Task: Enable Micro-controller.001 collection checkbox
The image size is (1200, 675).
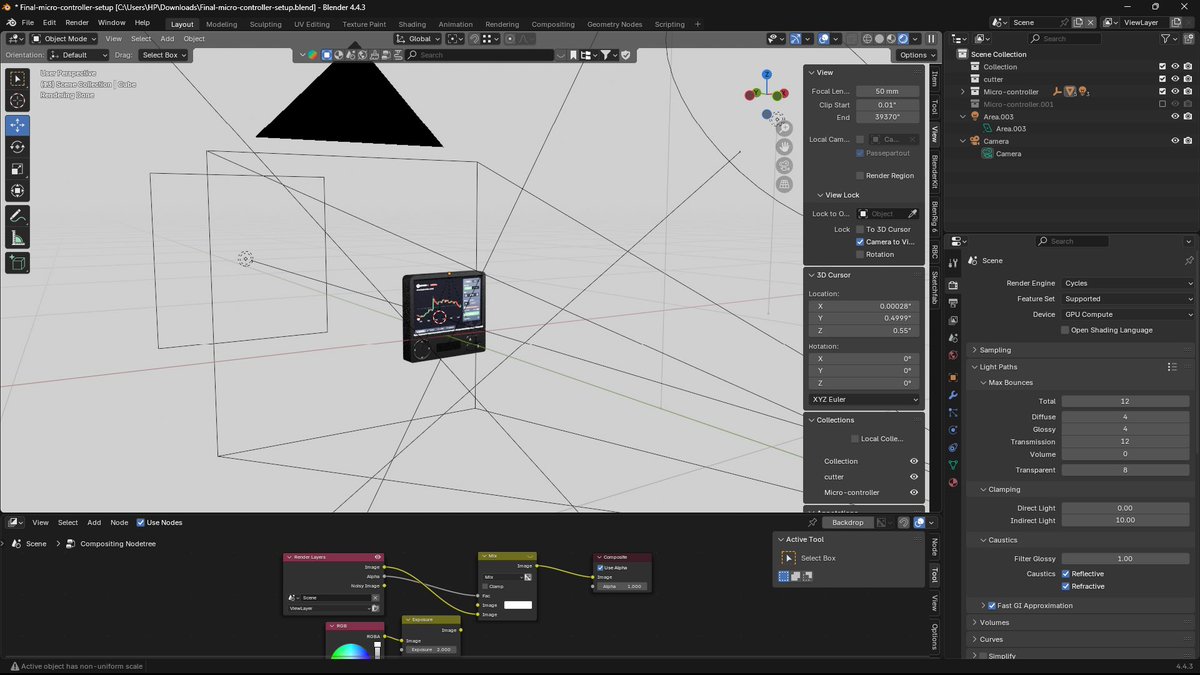Action: click(x=1162, y=104)
